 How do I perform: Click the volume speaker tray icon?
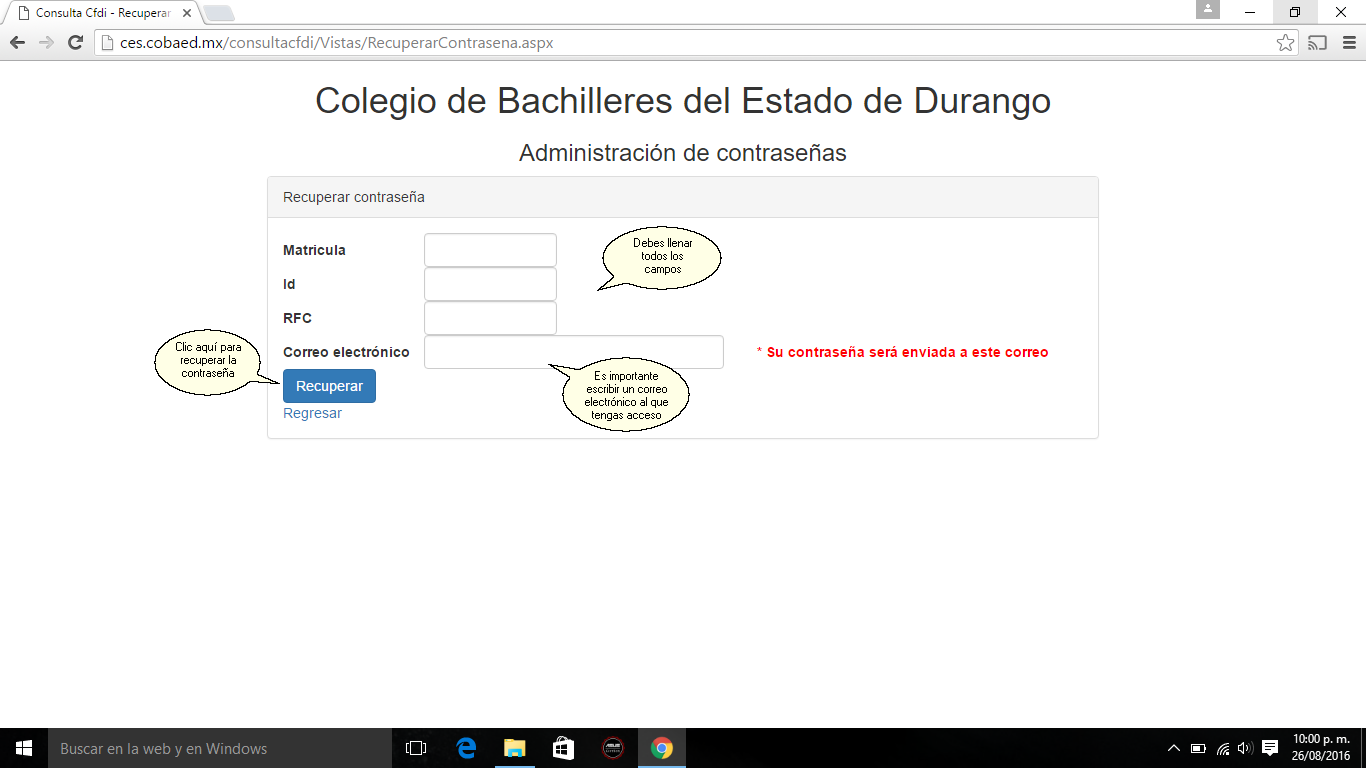1245,748
